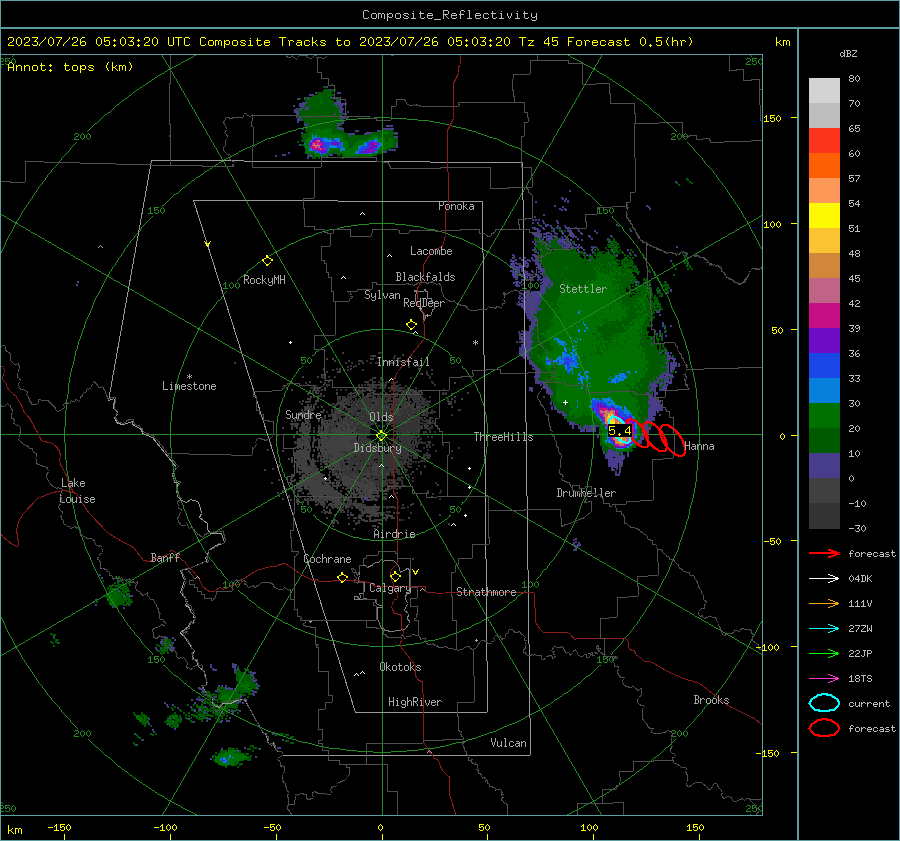Click the bright green swatch in dBZ scale

pyautogui.click(x=824, y=415)
